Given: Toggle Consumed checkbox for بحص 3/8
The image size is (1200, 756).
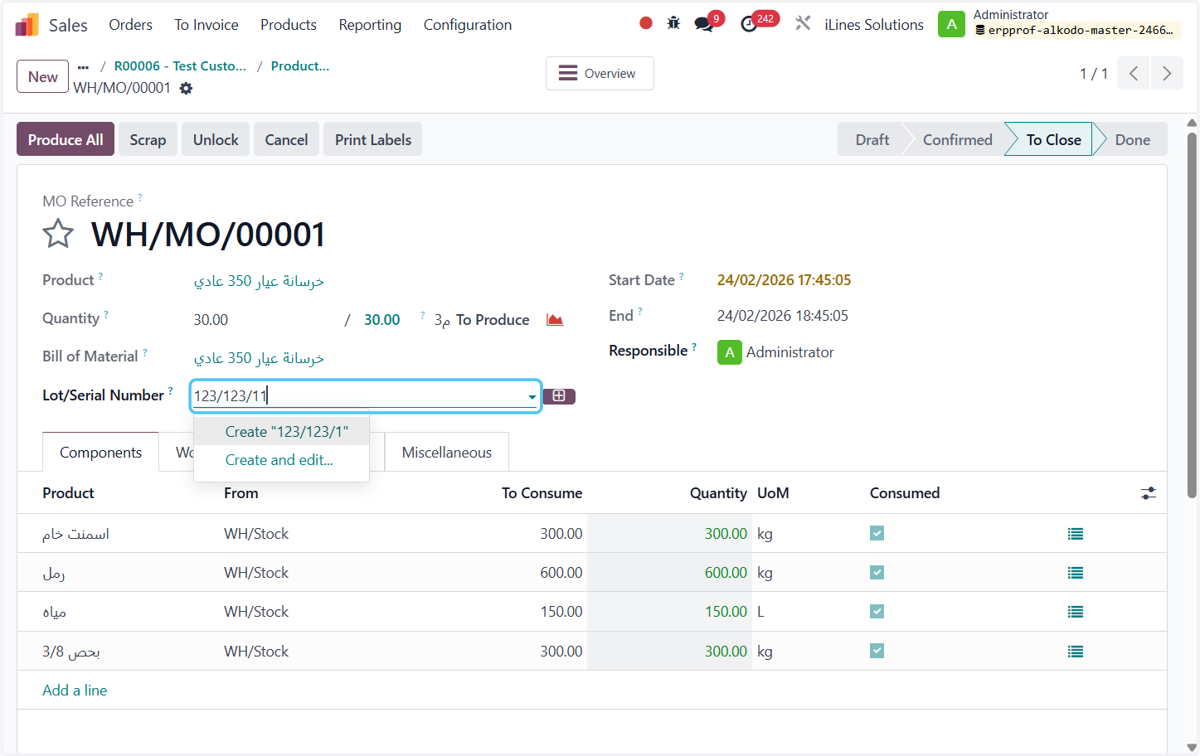Looking at the screenshot, I should click(x=877, y=651).
